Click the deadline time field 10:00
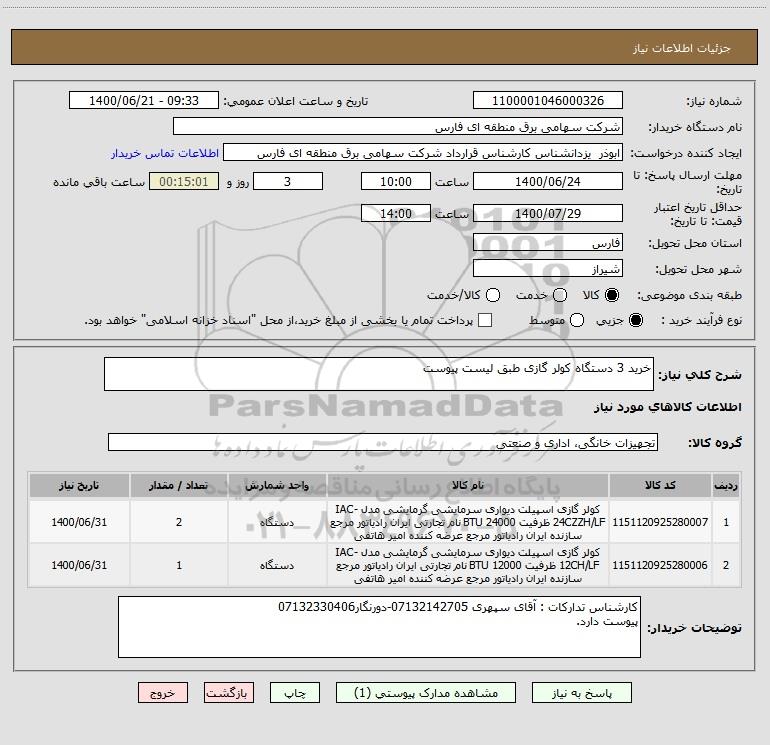The image size is (770, 745). tap(396, 181)
